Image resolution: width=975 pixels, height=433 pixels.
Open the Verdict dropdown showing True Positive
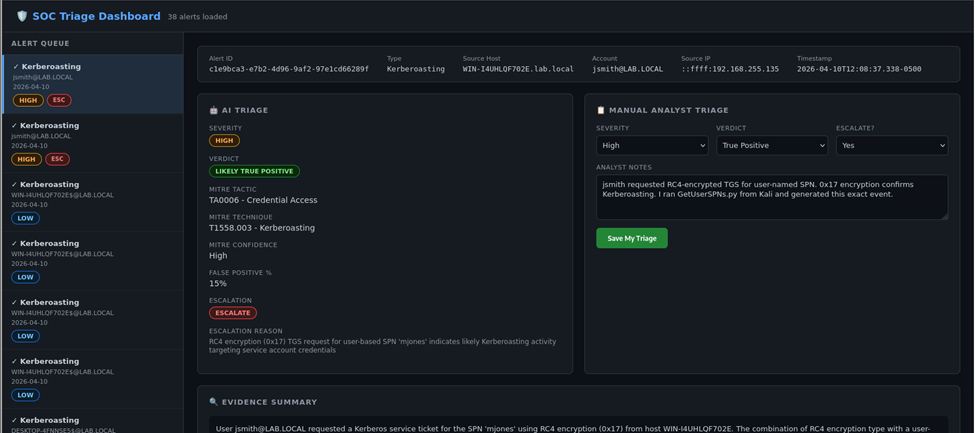click(771, 145)
